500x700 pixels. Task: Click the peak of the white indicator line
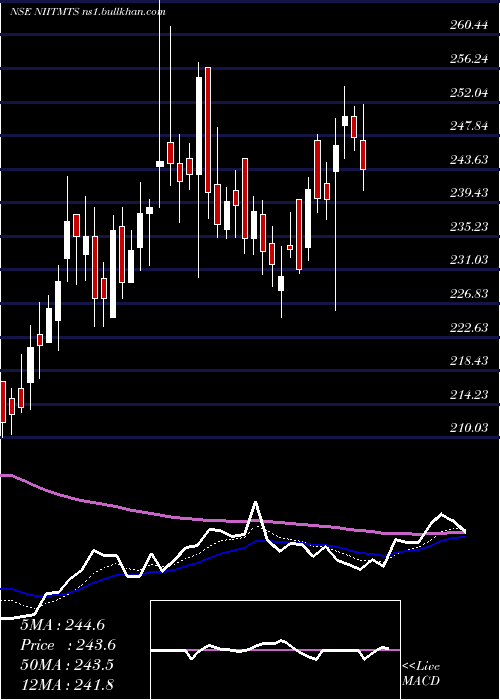click(256, 502)
